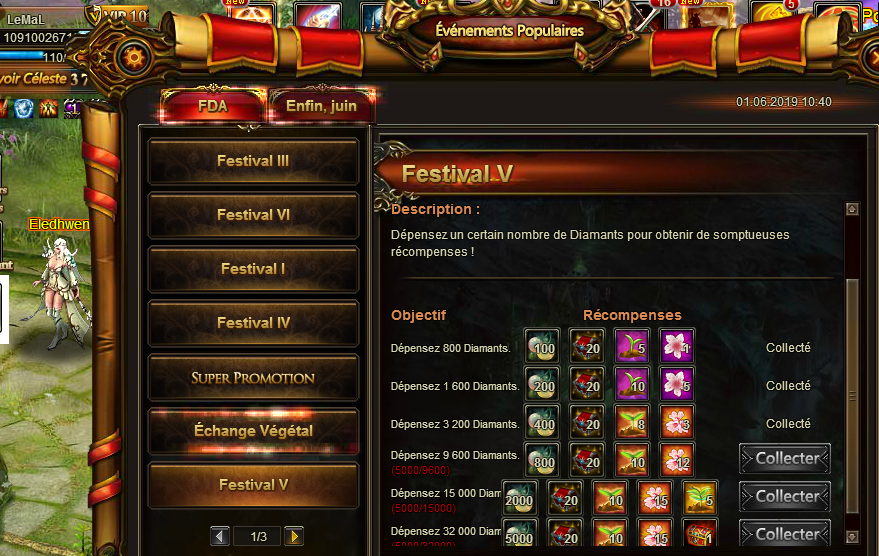
Task: Collect the 9 600 Diamants reward
Action: 785,459
